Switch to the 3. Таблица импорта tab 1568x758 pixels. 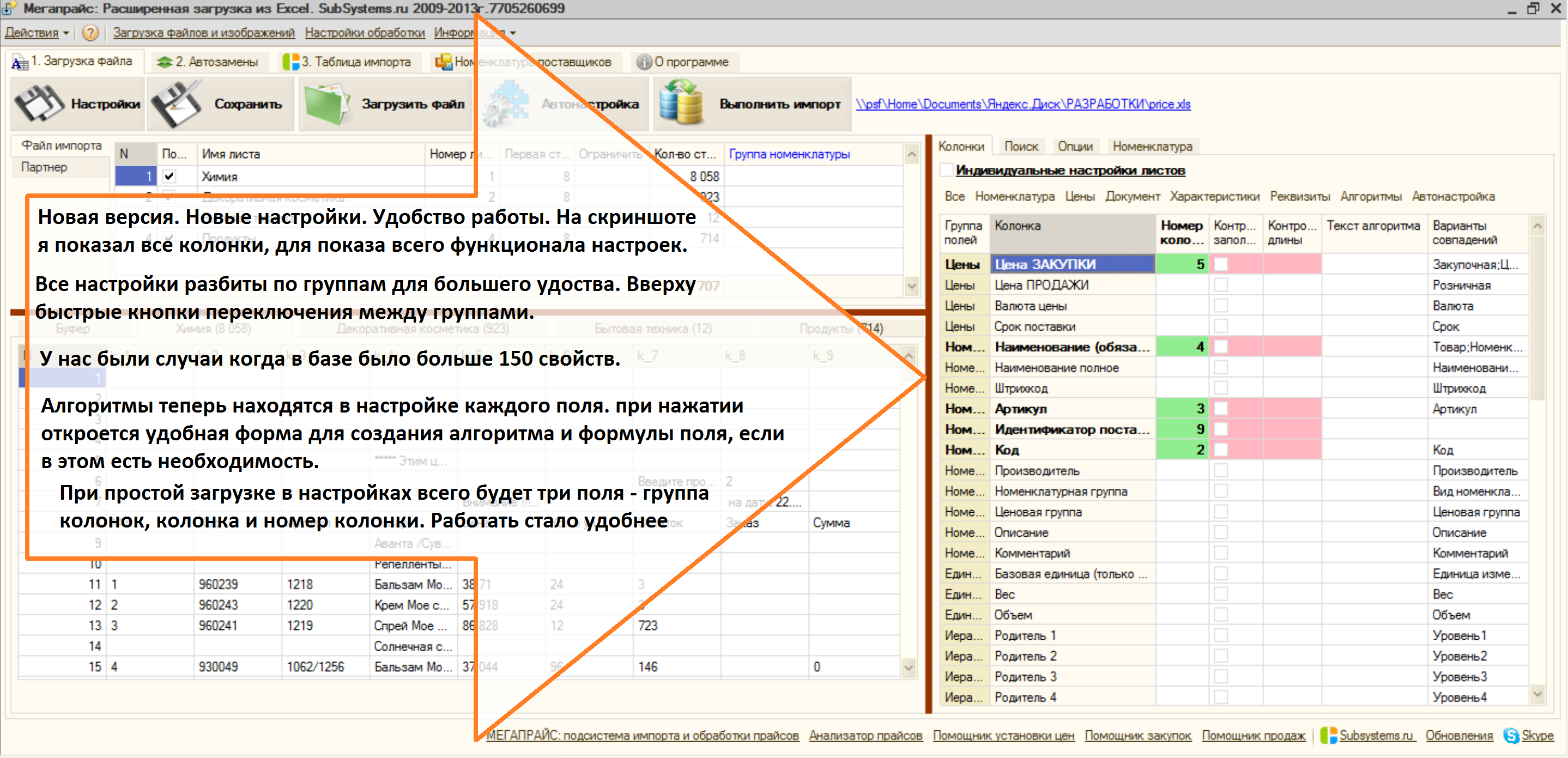click(348, 62)
